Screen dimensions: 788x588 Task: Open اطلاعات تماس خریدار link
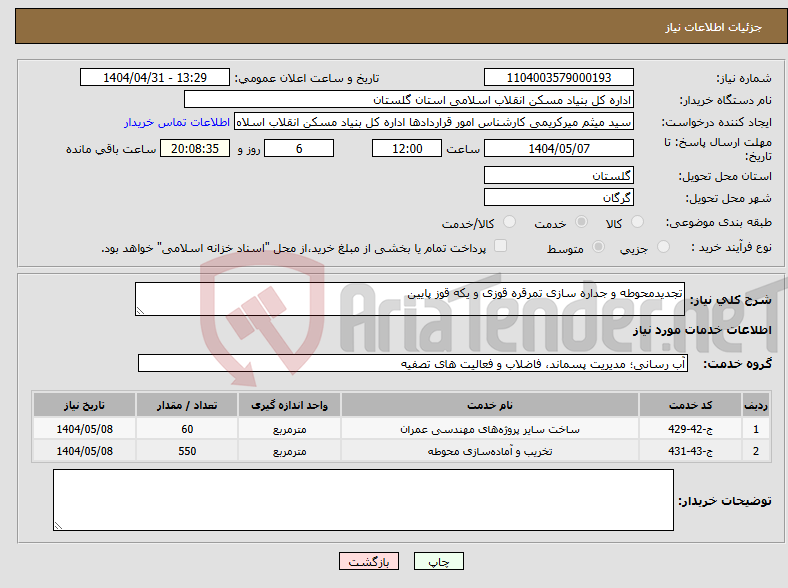point(177,122)
